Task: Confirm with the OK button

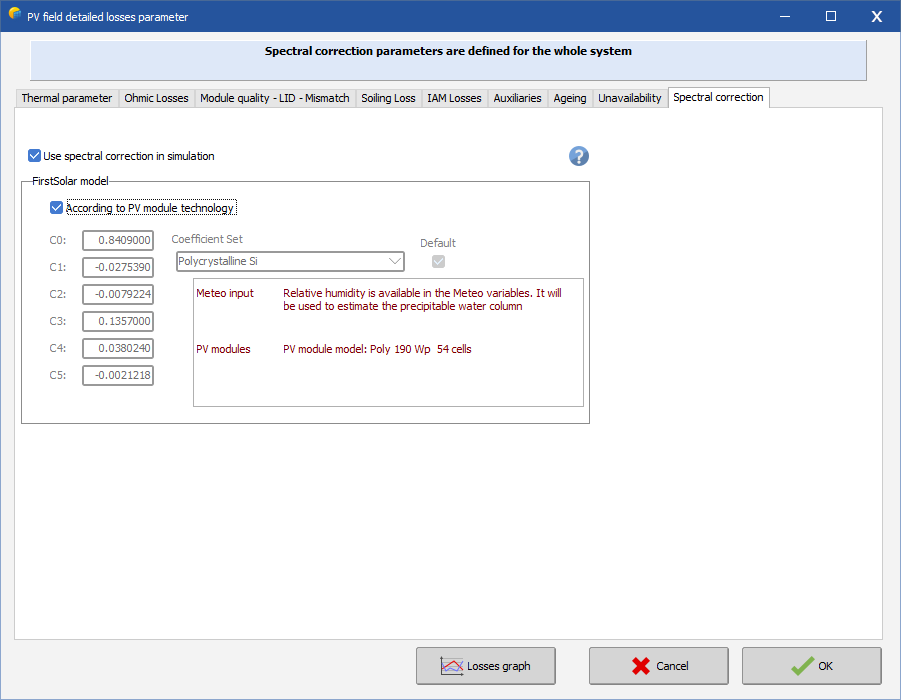Action: (x=811, y=666)
